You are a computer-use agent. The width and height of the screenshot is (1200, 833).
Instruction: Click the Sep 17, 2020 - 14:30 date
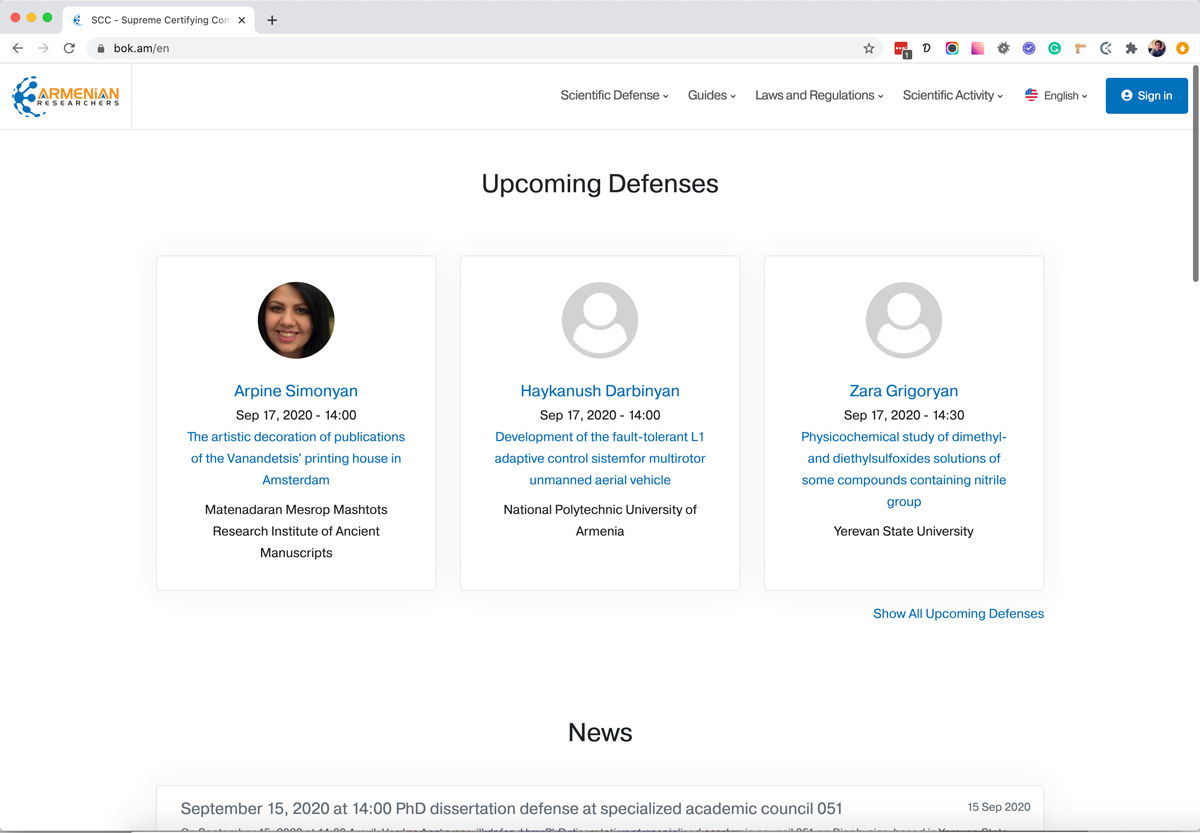point(904,415)
